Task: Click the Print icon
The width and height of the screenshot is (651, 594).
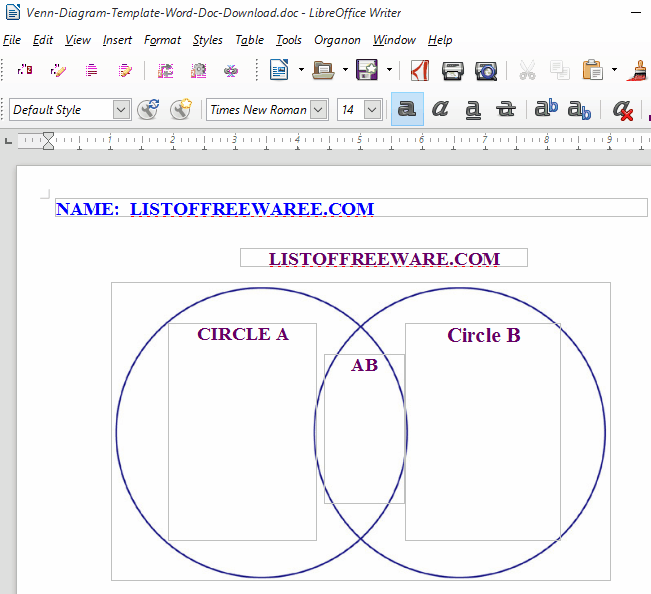Action: [x=453, y=70]
